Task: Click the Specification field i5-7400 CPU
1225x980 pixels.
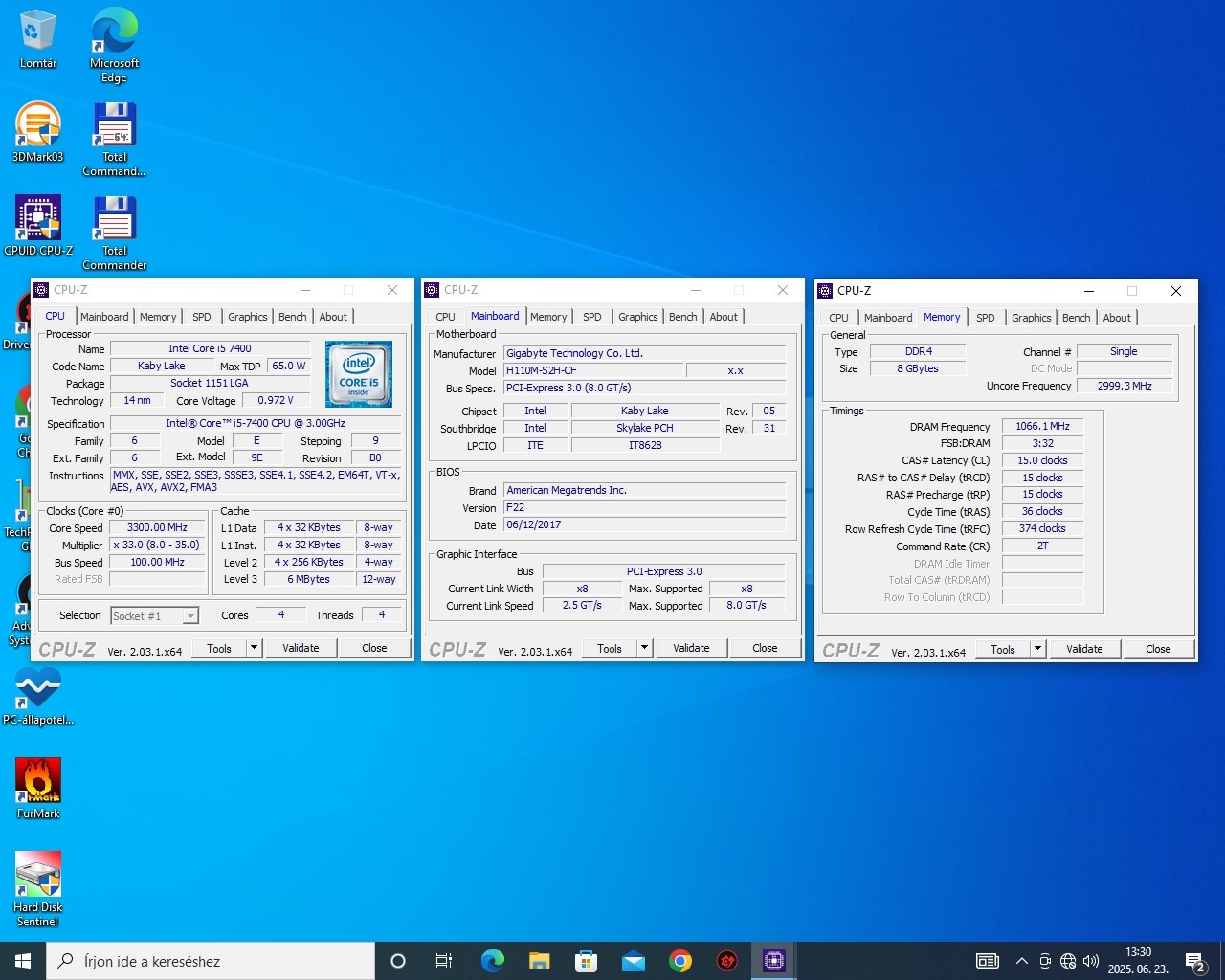Action: click(255, 423)
